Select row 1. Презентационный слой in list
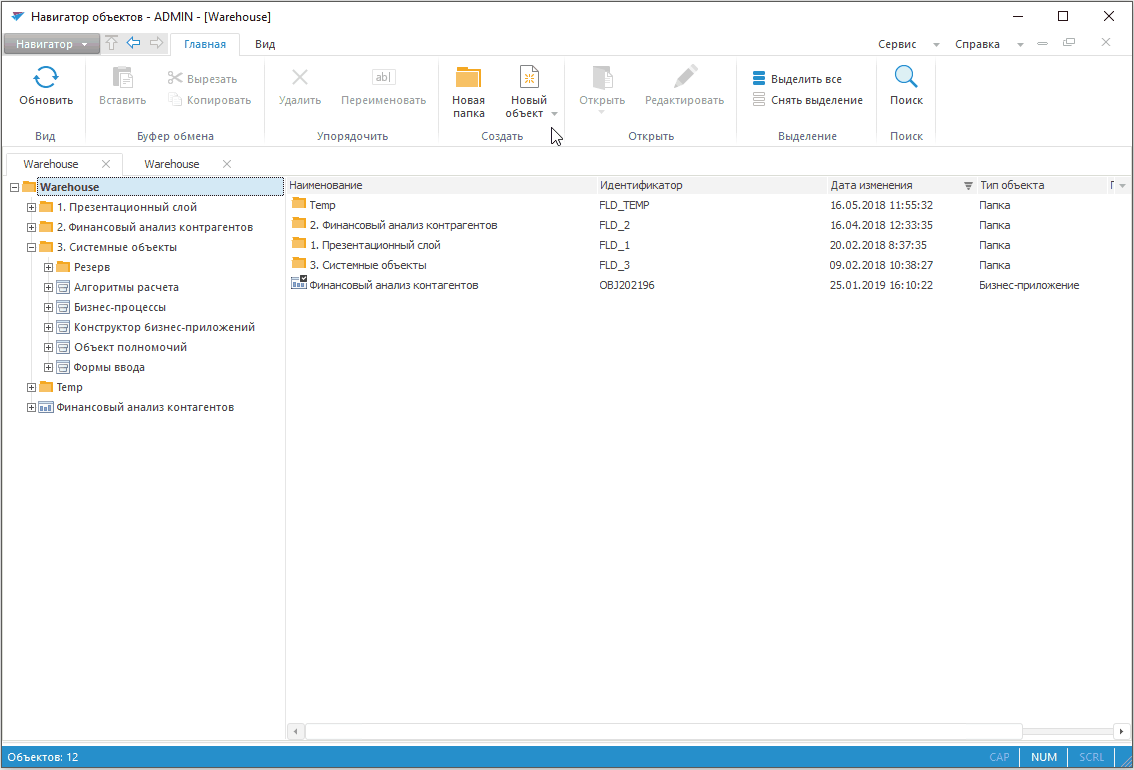The width and height of the screenshot is (1134, 770). click(709, 245)
